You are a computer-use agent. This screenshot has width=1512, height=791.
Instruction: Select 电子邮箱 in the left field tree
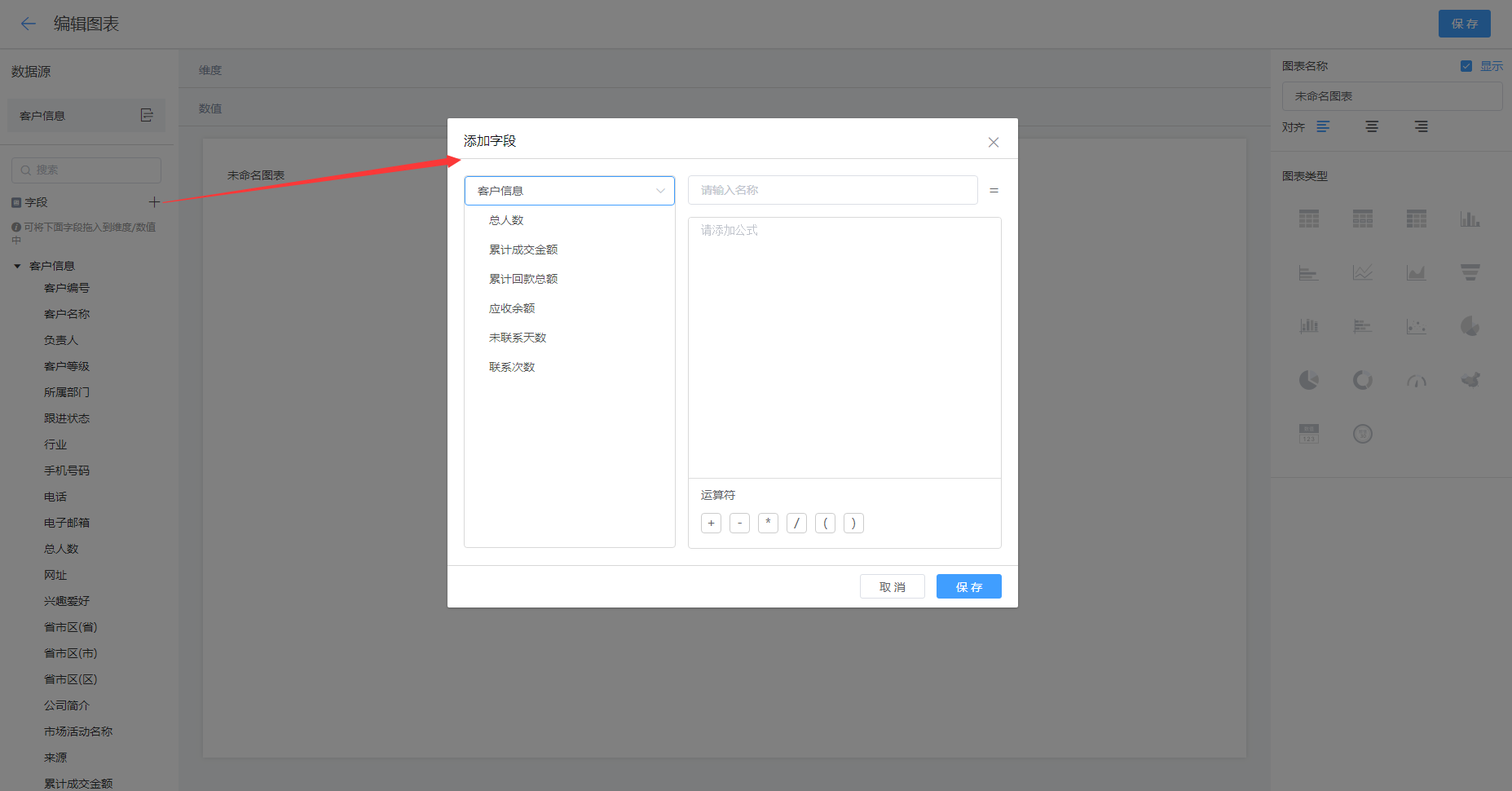pos(67,523)
